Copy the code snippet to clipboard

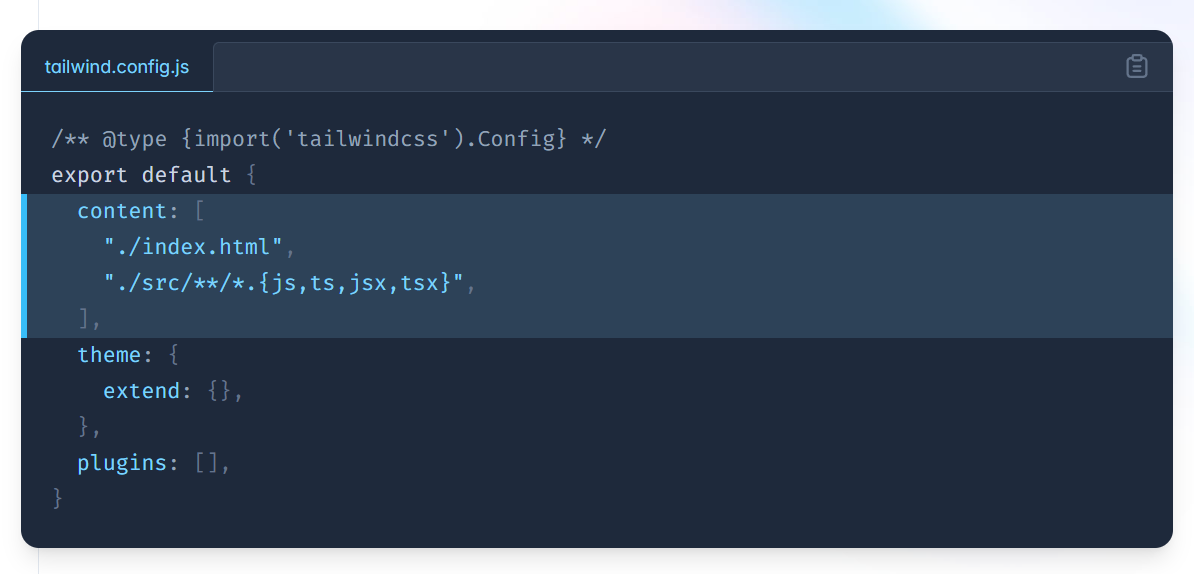[1136, 67]
